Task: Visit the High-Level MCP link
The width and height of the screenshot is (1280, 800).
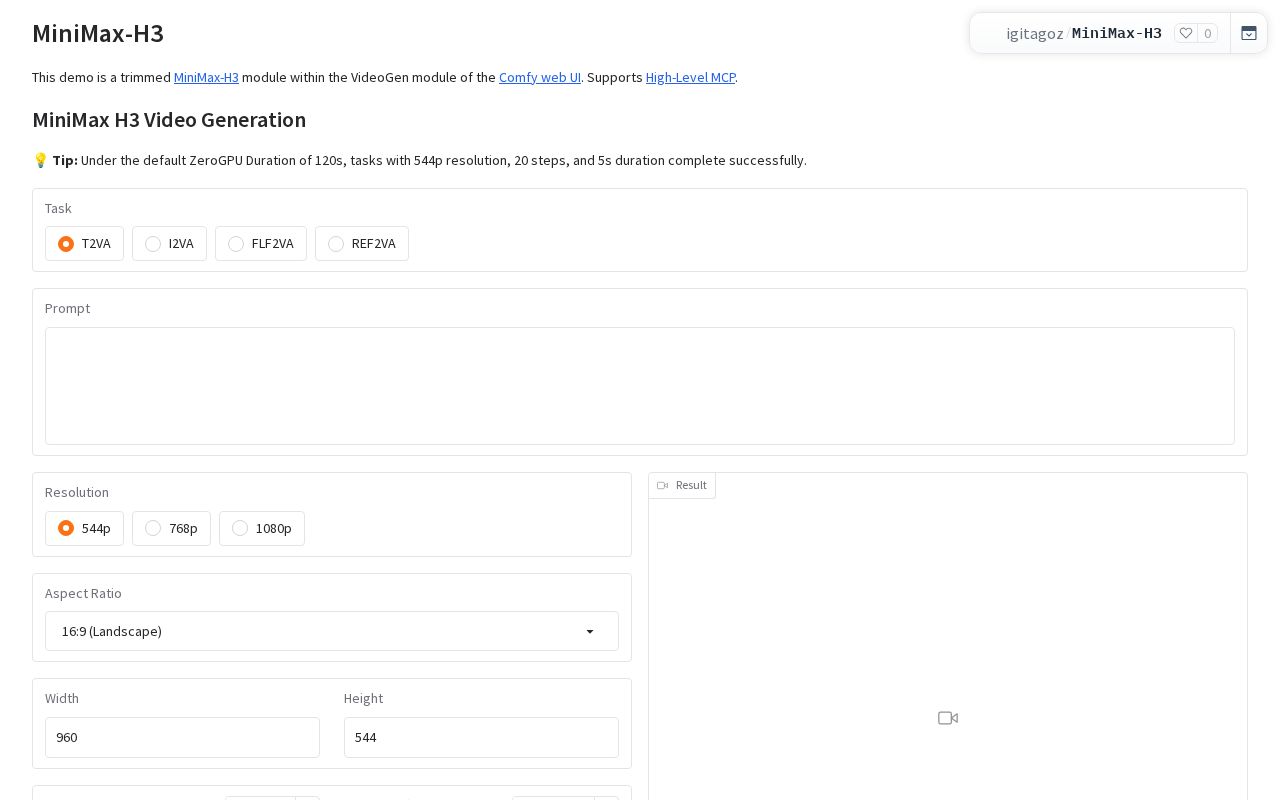Action: [691, 77]
